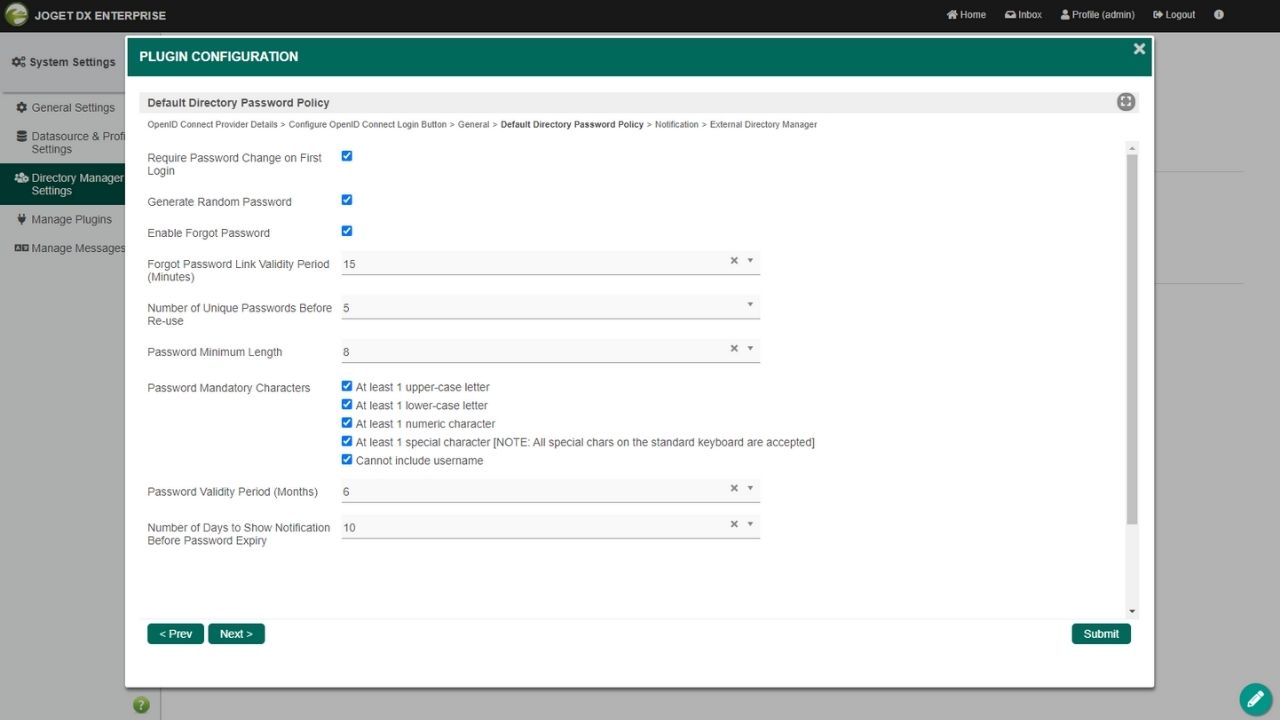Go to General breadcrumb step
This screenshot has width=1280, height=720.
point(473,125)
